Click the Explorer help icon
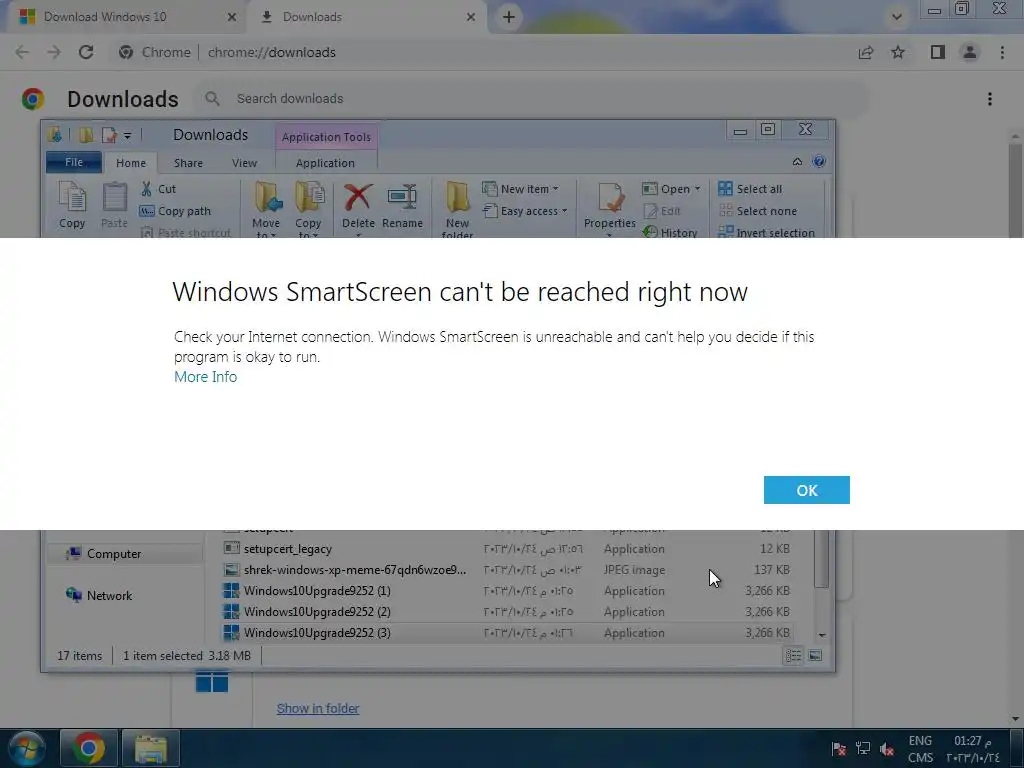 819,161
